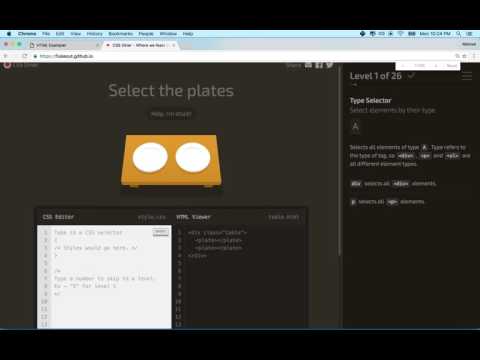Open the View menu
The height and width of the screenshot is (360, 480).
point(76,34)
